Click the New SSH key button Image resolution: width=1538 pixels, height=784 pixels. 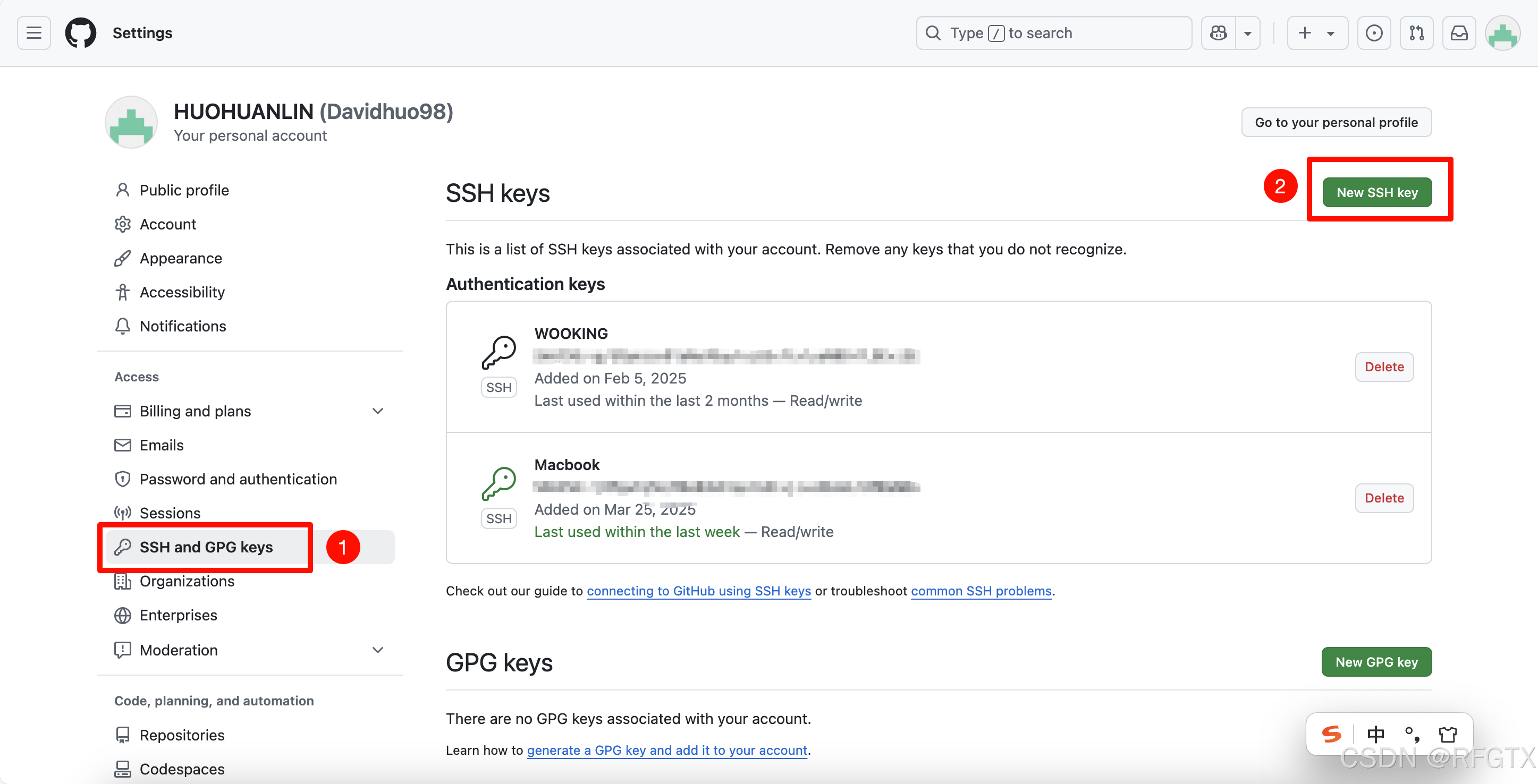click(1377, 193)
